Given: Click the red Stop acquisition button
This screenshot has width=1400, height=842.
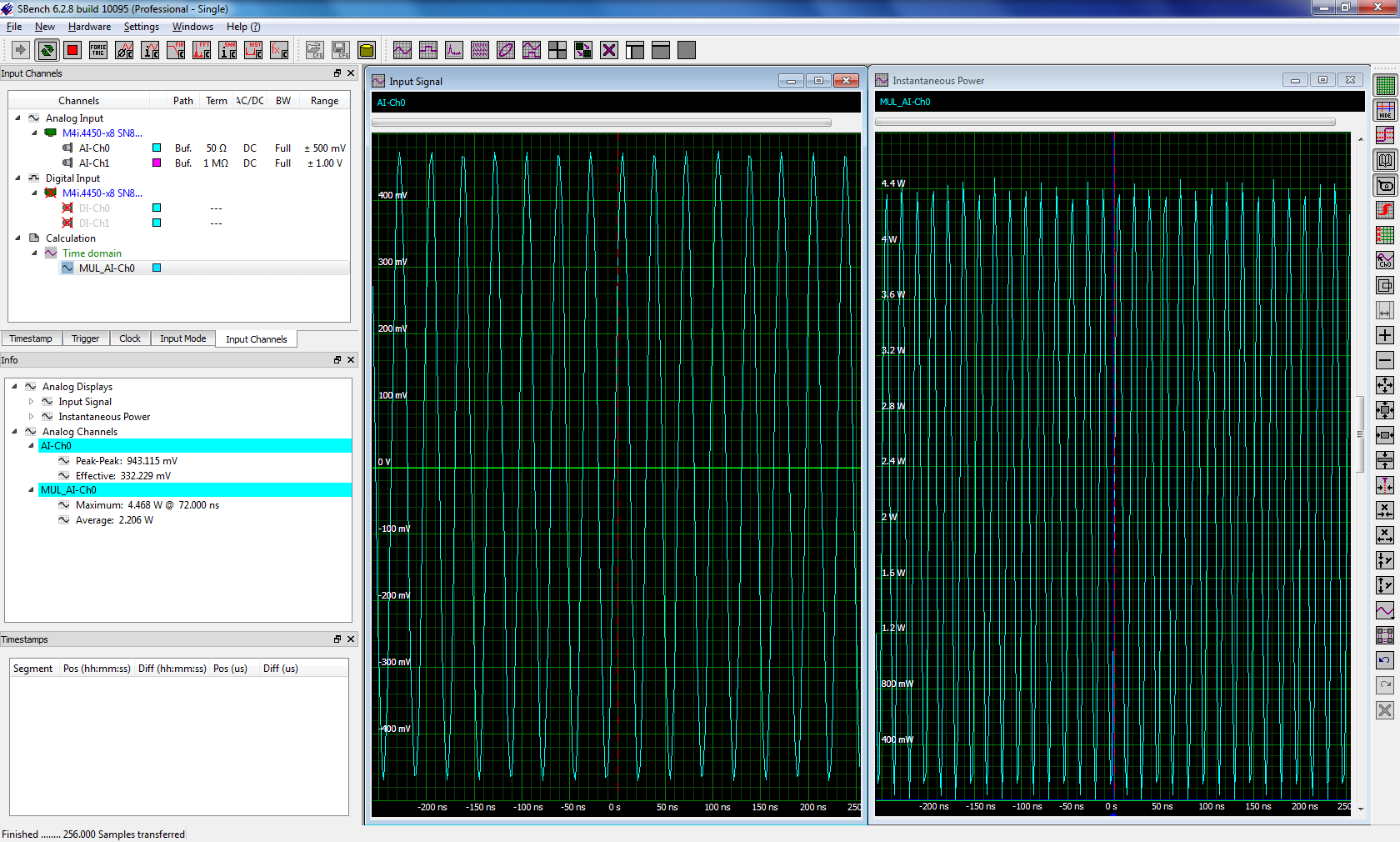Looking at the screenshot, I should (x=72, y=50).
